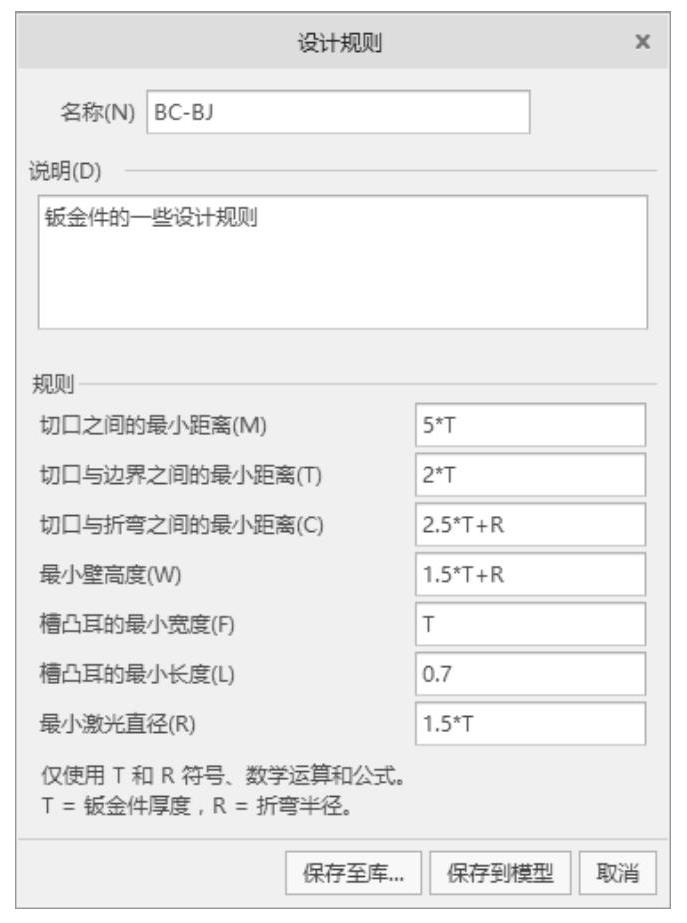Select the 最小激光直径 field showing 1.5*T
Screen dimensions: 687x923
[530, 725]
